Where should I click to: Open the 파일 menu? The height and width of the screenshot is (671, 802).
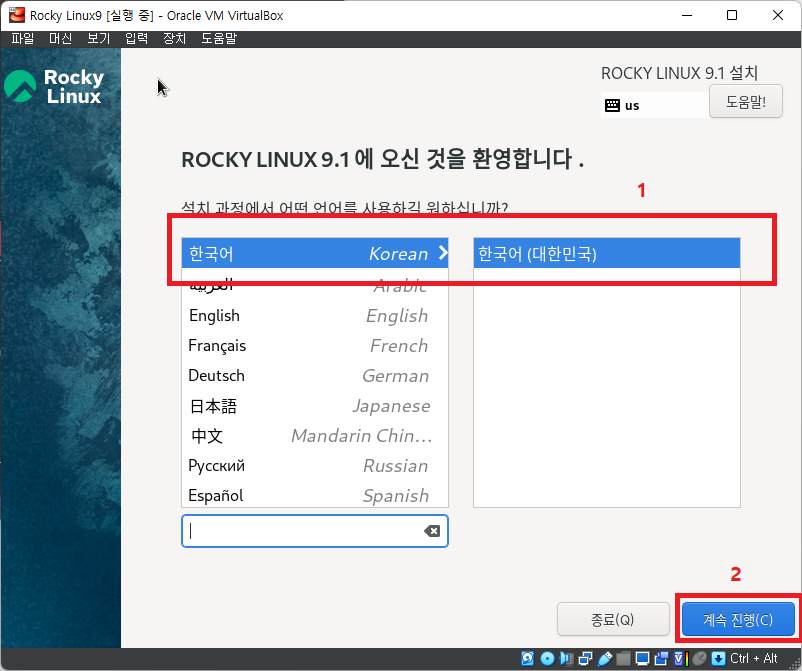click(x=23, y=38)
